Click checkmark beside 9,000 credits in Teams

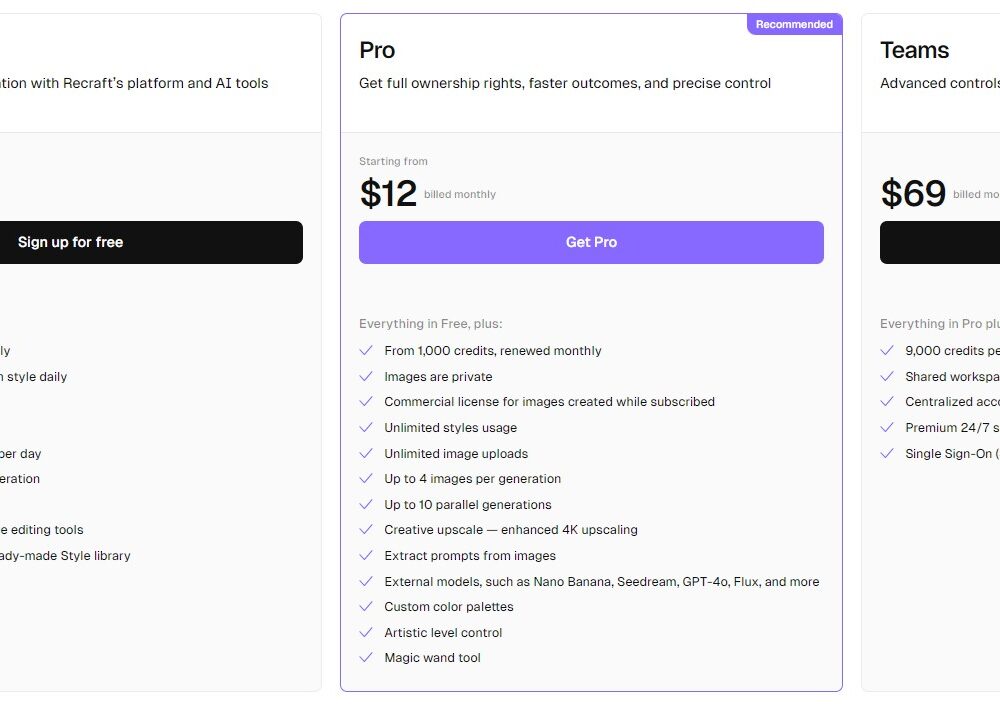887,351
